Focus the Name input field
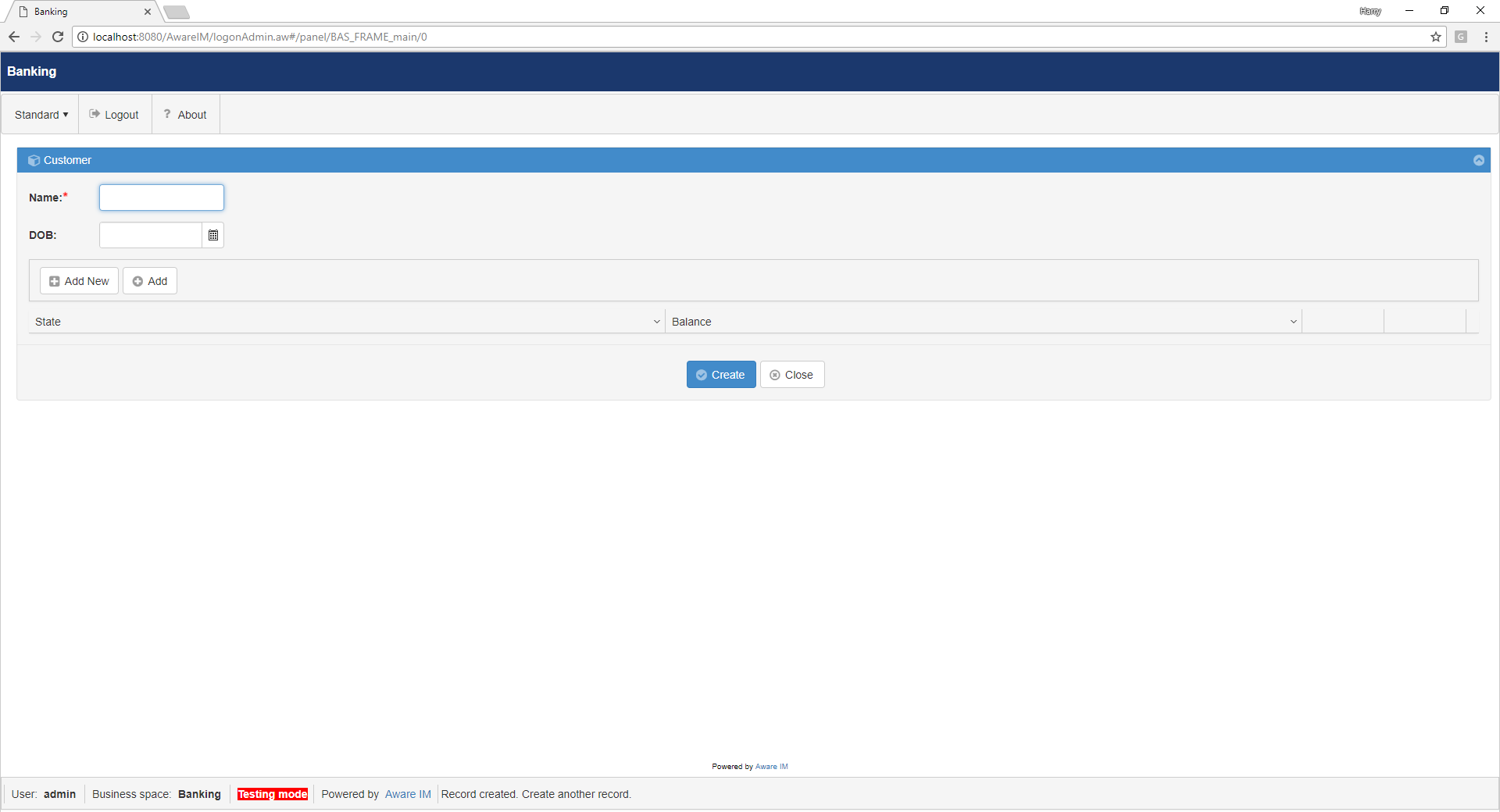The width and height of the screenshot is (1500, 812). [162, 198]
